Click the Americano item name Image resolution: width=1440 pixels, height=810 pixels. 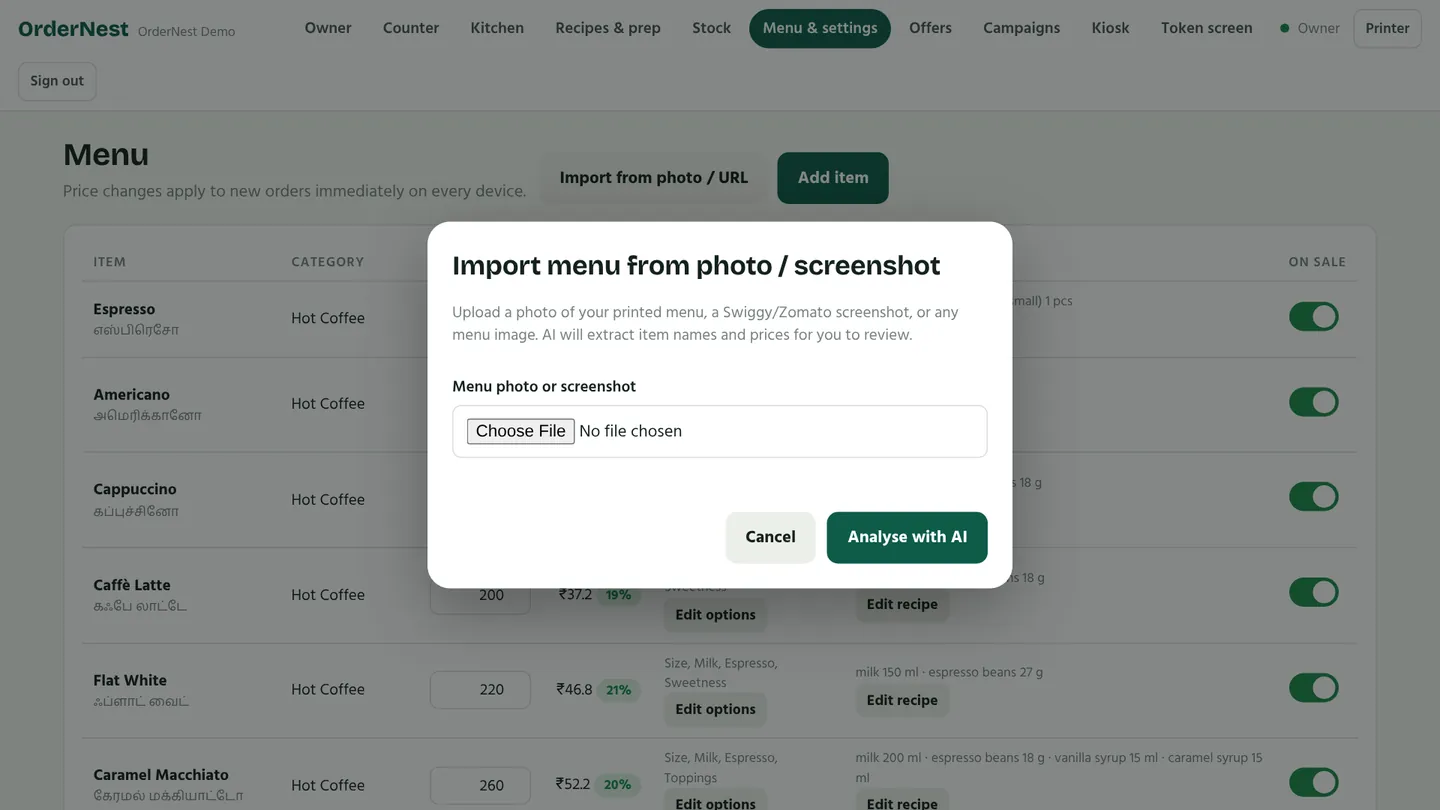[131, 395]
